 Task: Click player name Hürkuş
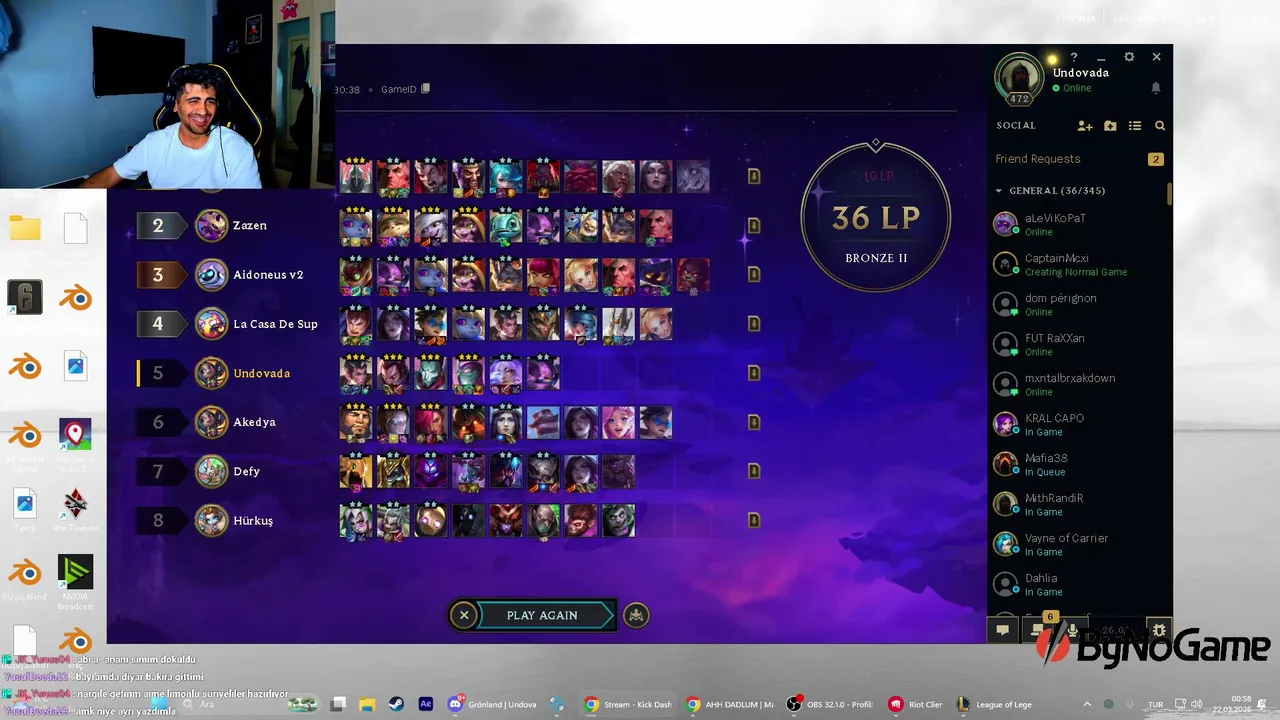(253, 520)
